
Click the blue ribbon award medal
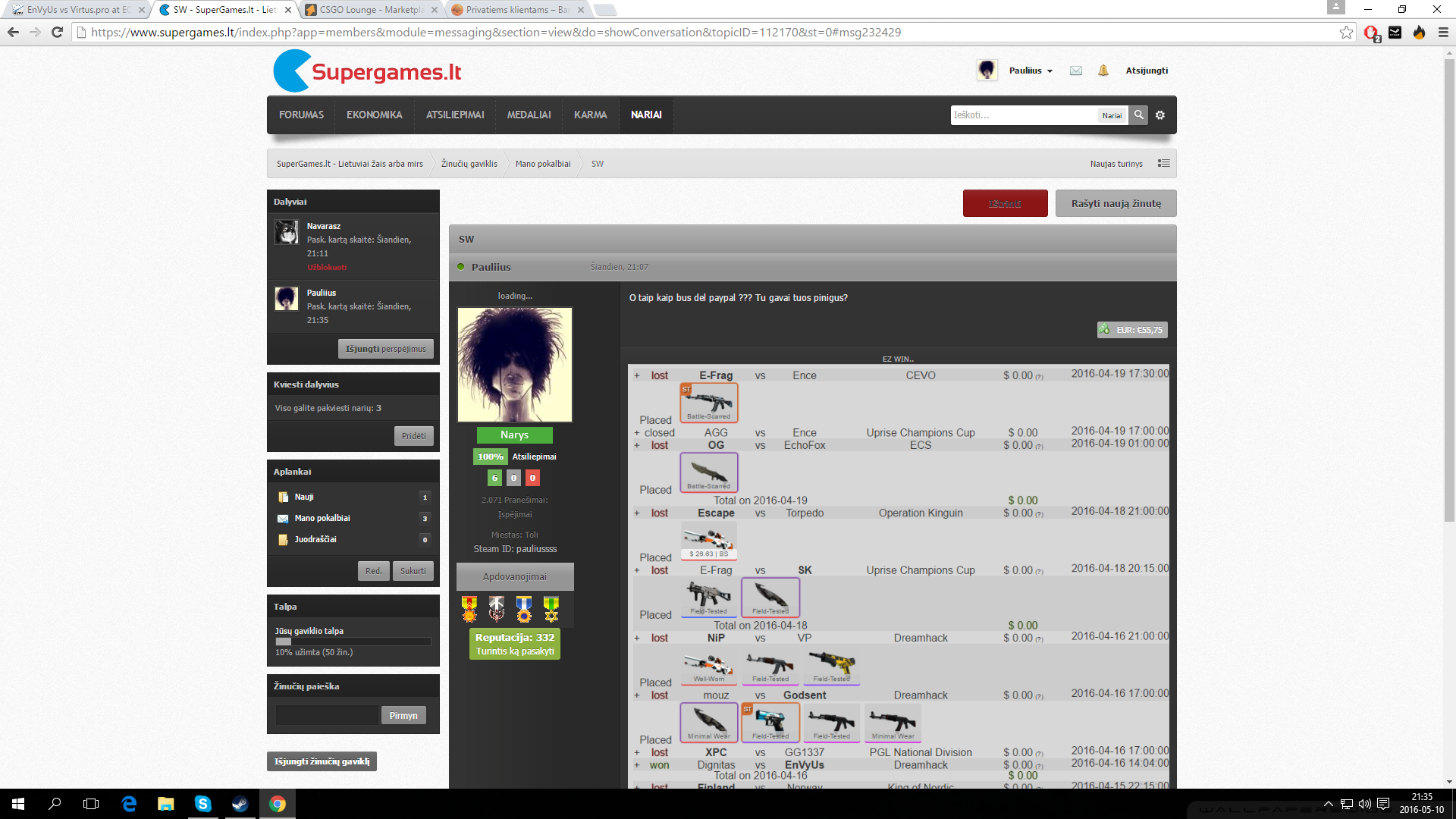click(x=524, y=609)
